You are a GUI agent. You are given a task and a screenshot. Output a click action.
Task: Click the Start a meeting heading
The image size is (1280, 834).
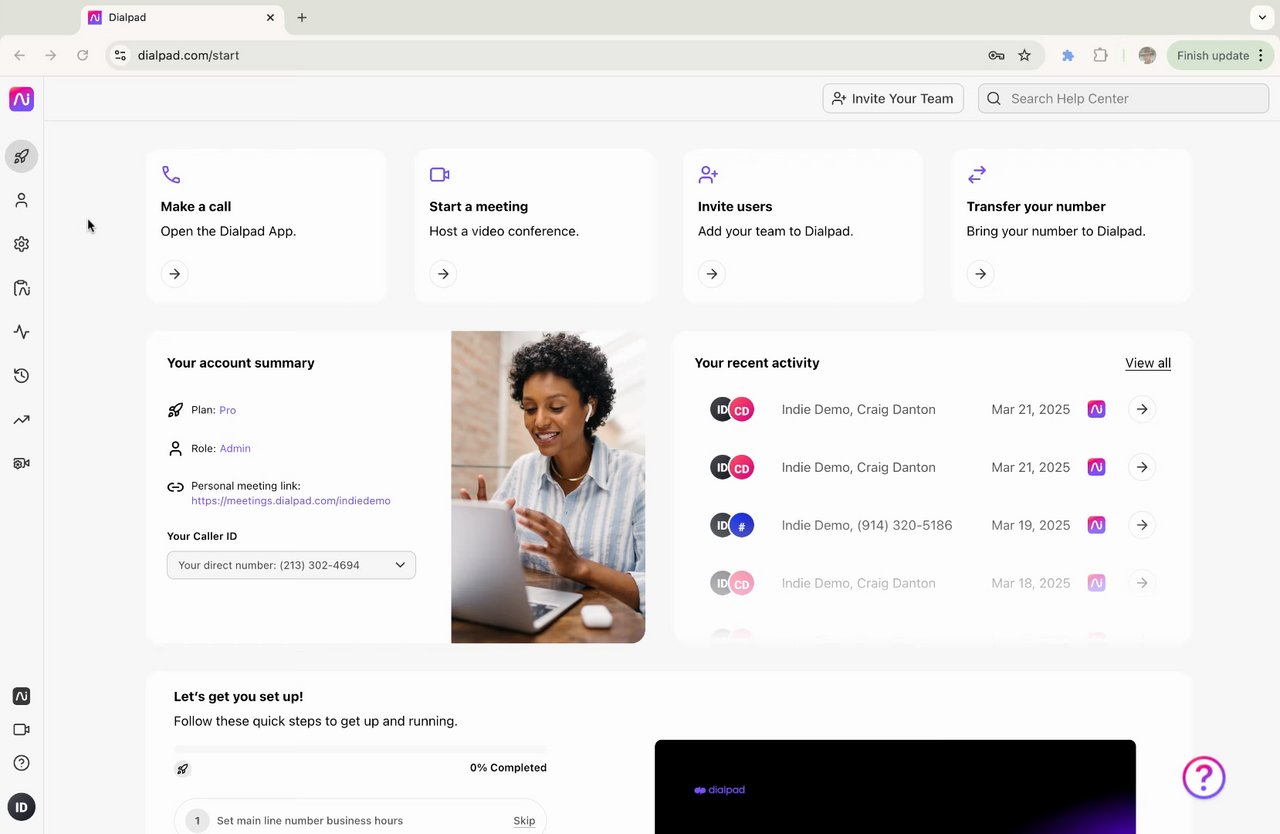coord(478,207)
